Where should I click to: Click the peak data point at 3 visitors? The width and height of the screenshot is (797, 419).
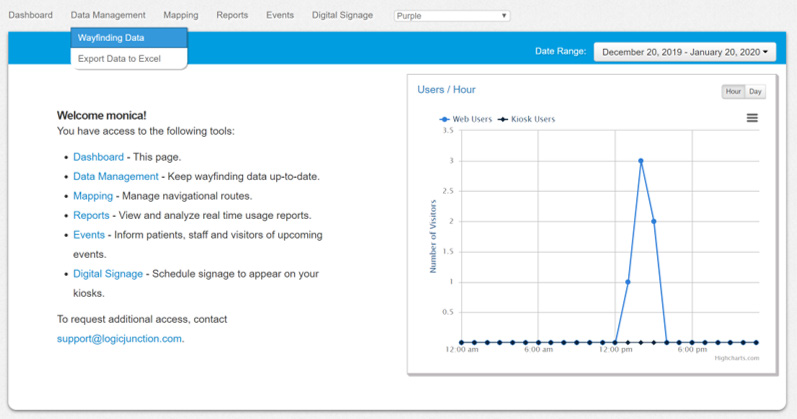point(640,161)
